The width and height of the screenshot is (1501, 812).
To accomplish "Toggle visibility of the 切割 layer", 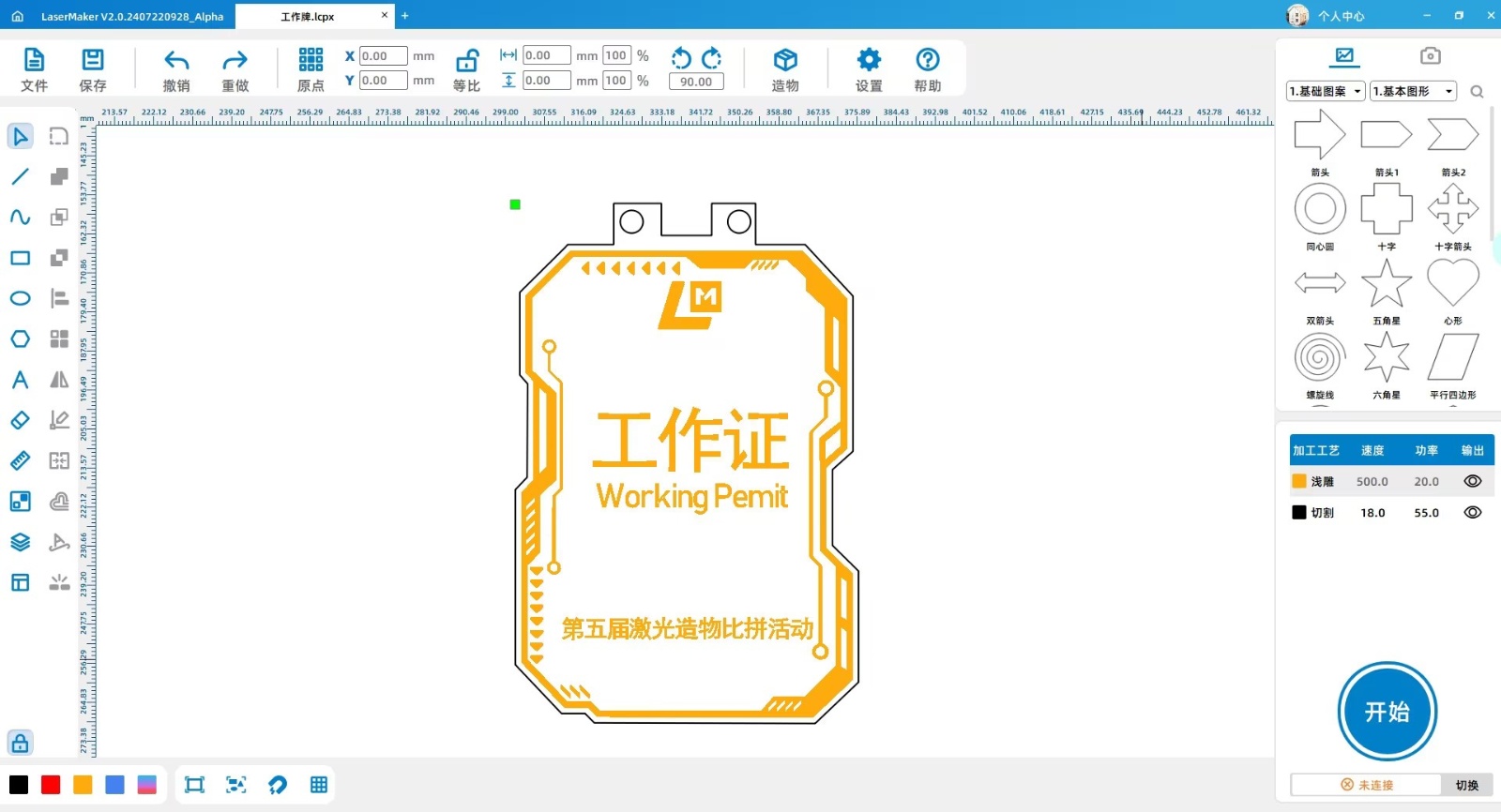I will 1472,512.
